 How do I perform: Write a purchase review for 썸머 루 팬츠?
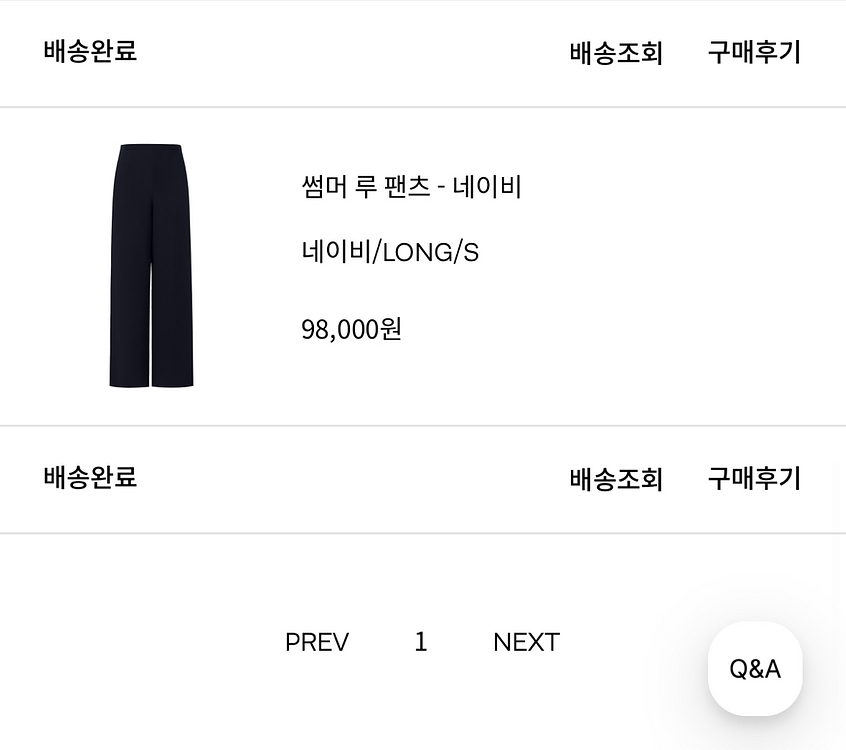754,52
